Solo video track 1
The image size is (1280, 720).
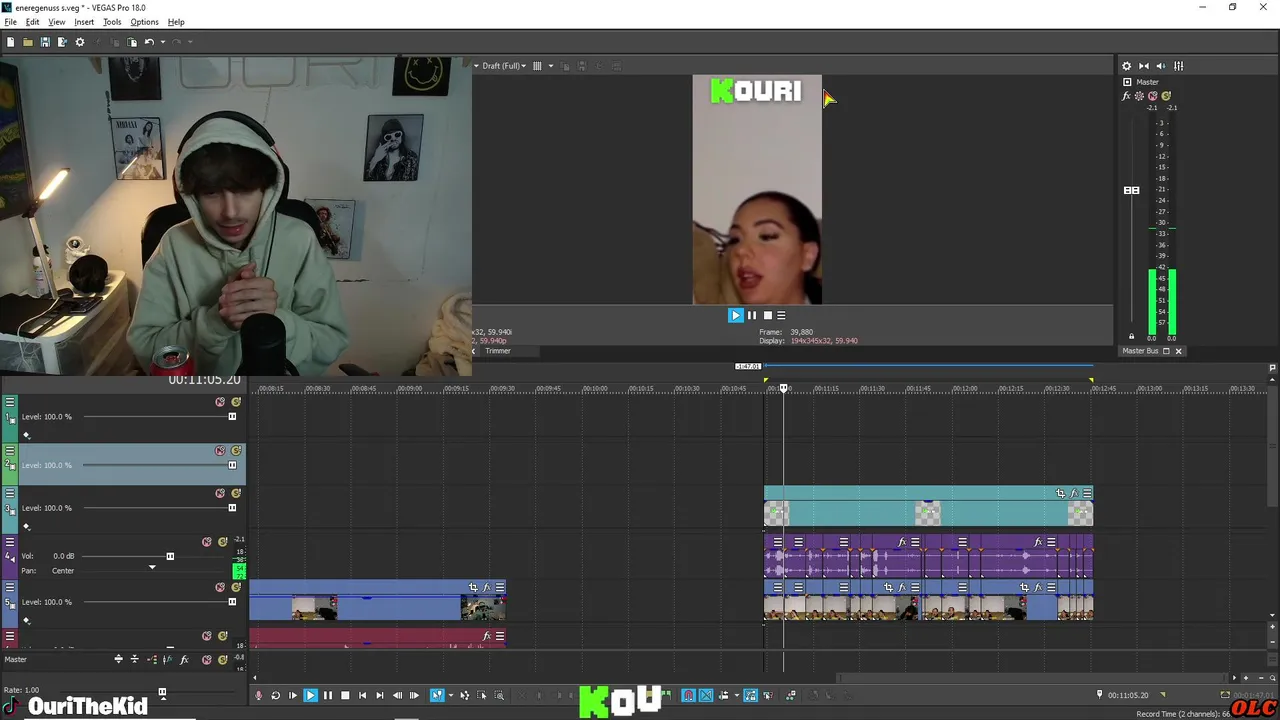tap(236, 402)
